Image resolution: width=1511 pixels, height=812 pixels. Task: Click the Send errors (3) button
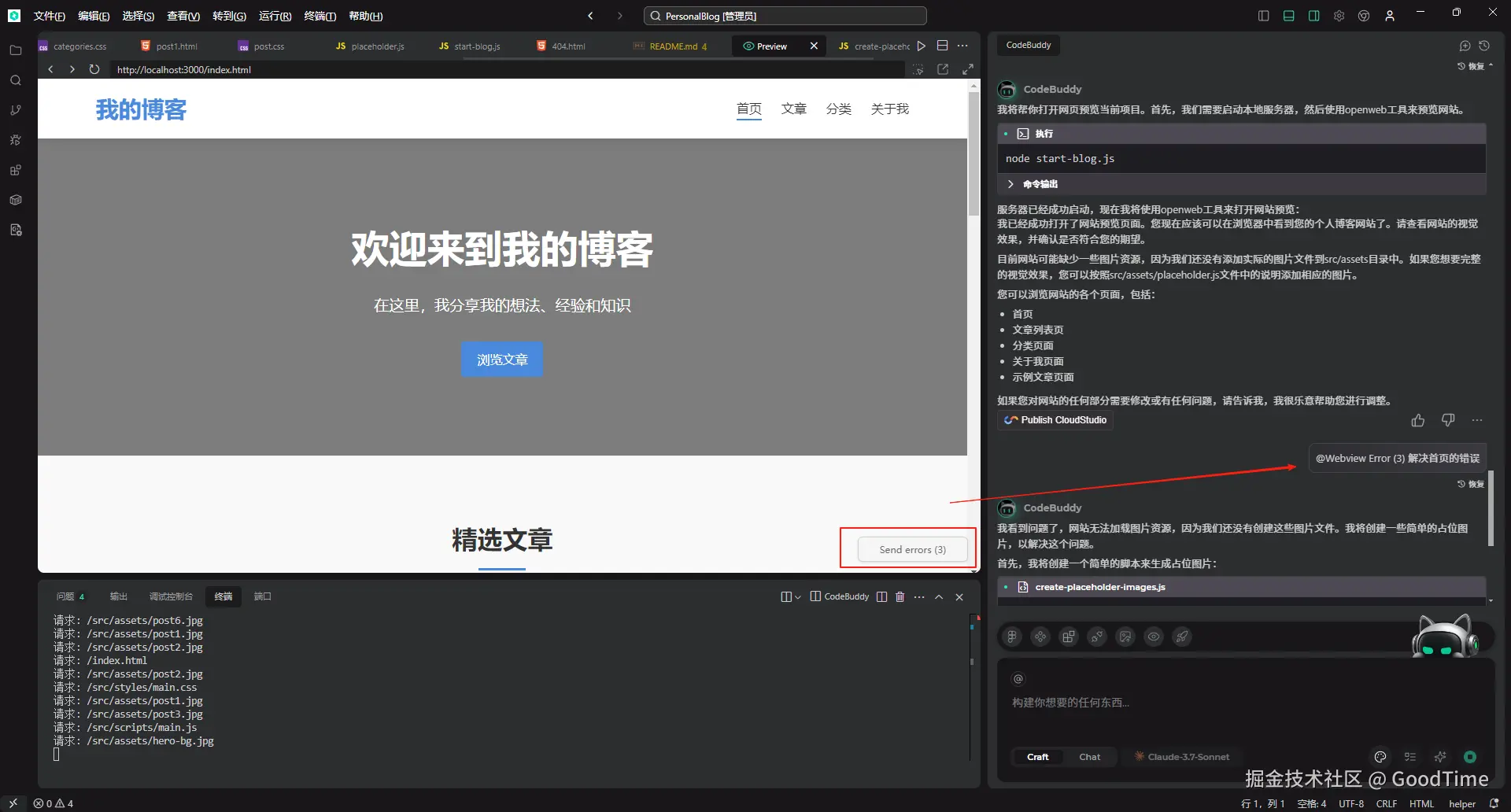tap(912, 549)
